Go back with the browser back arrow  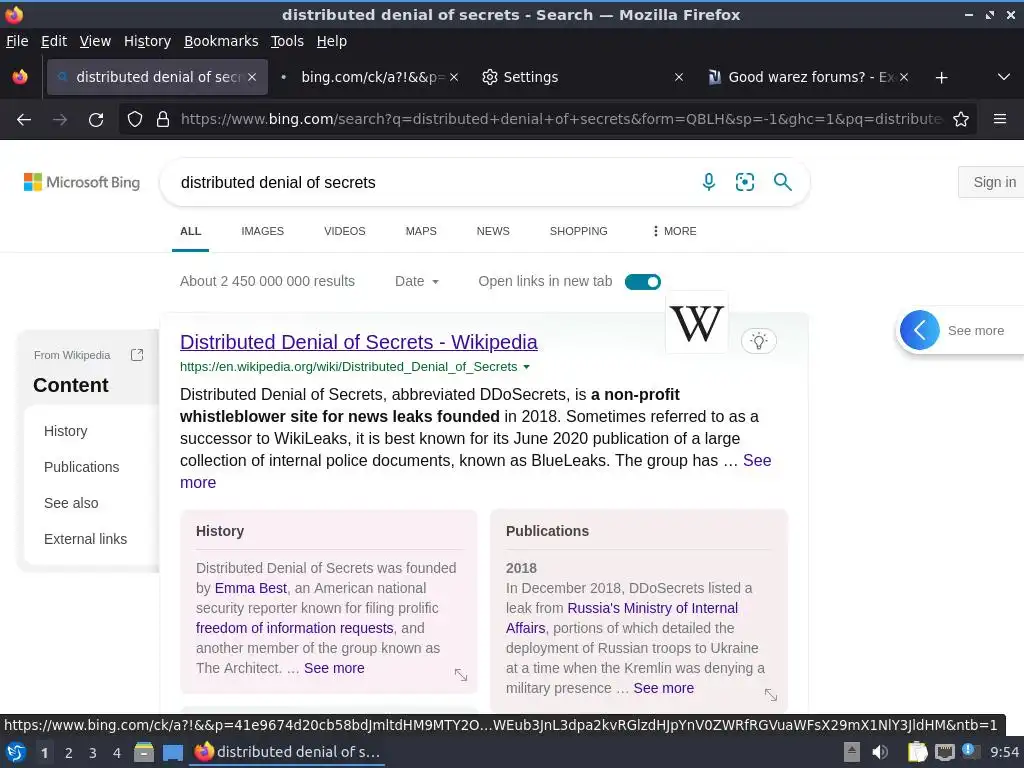(24, 120)
